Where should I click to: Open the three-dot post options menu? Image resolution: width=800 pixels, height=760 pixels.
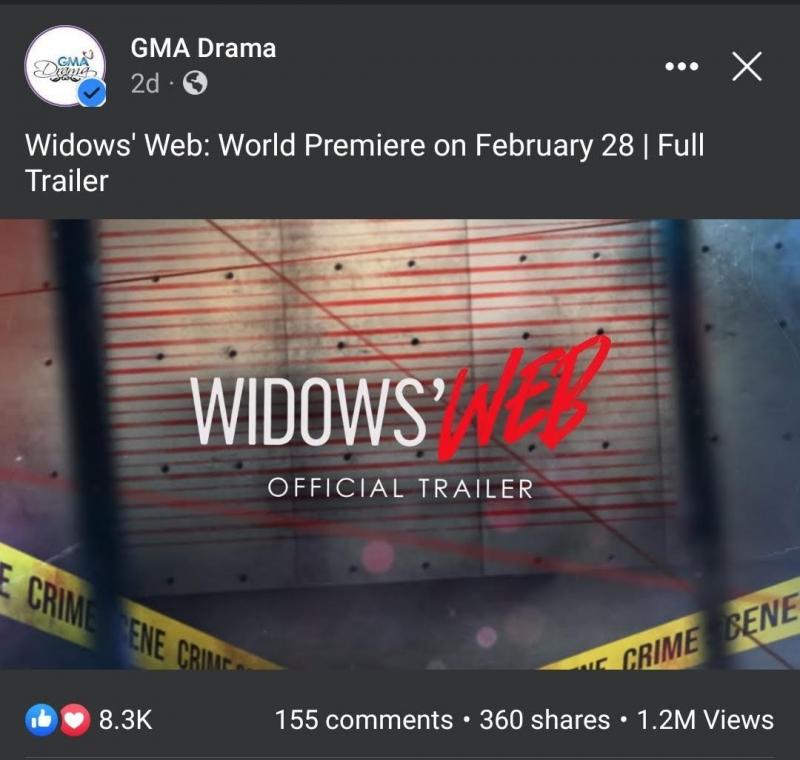[682, 66]
